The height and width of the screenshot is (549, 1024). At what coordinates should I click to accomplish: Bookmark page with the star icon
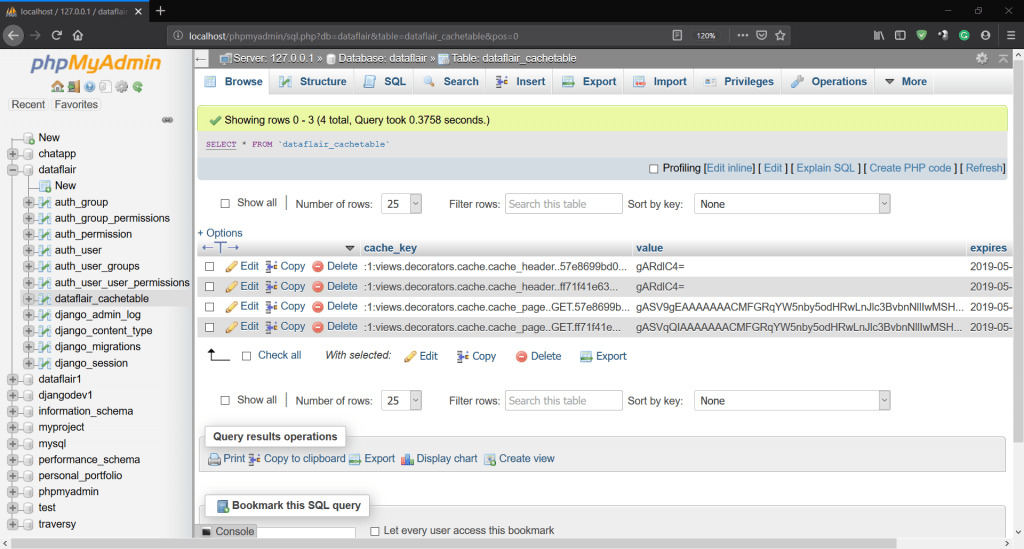(x=780, y=35)
